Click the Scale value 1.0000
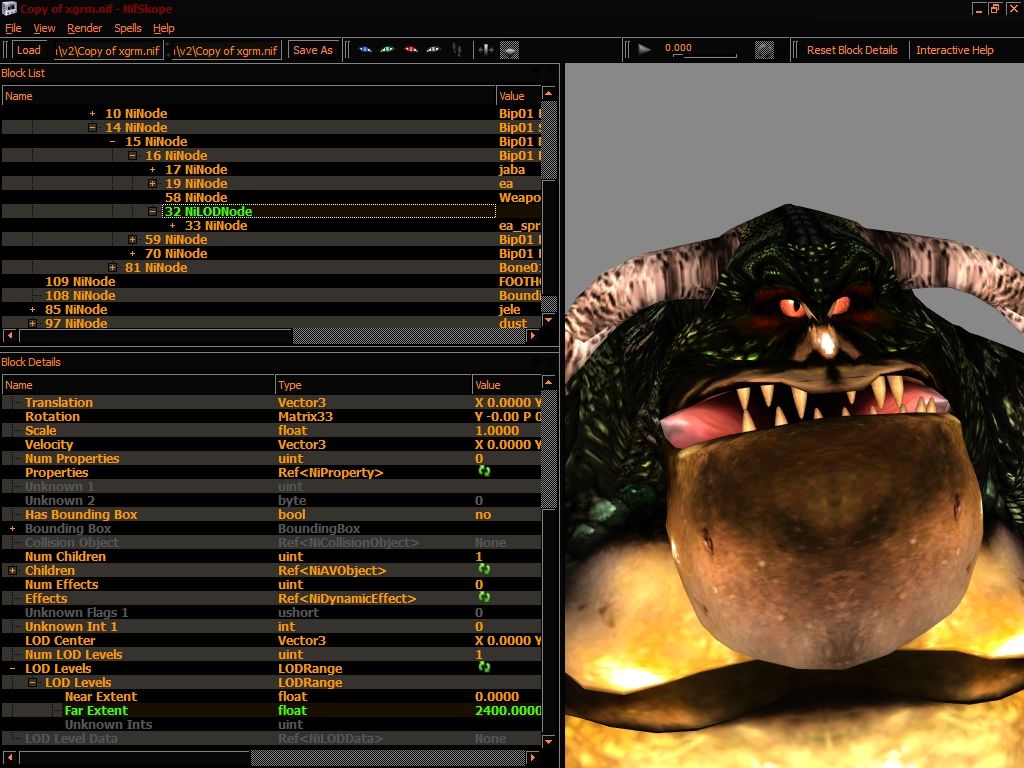The height and width of the screenshot is (768, 1024). tap(497, 431)
